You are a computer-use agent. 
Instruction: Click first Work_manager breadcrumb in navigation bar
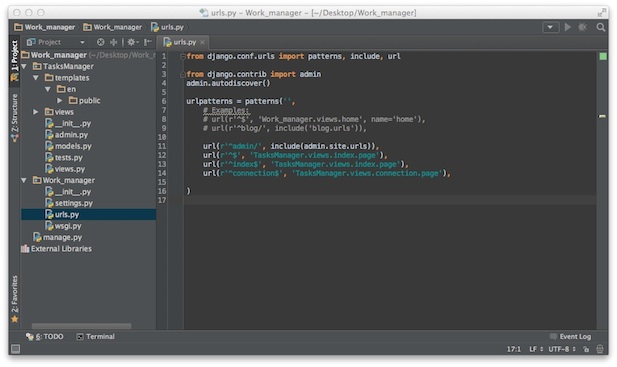[x=44, y=27]
